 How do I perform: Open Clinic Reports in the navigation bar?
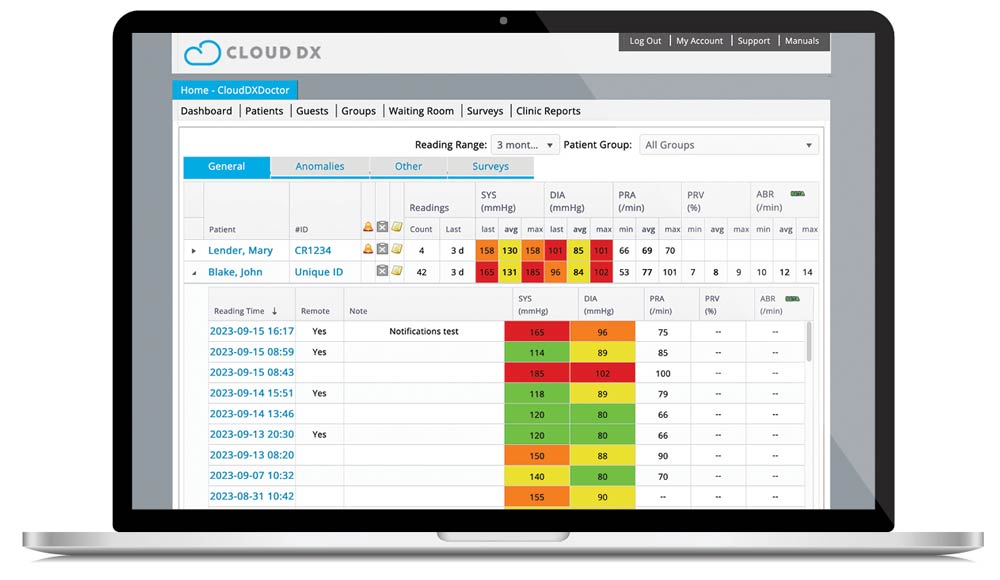548,111
